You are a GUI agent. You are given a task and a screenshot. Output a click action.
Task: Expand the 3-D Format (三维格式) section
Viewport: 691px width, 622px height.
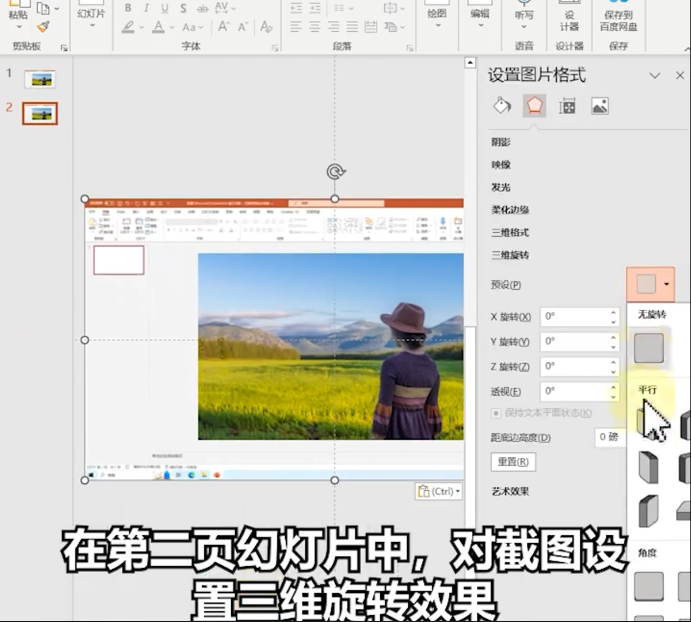[x=510, y=232]
